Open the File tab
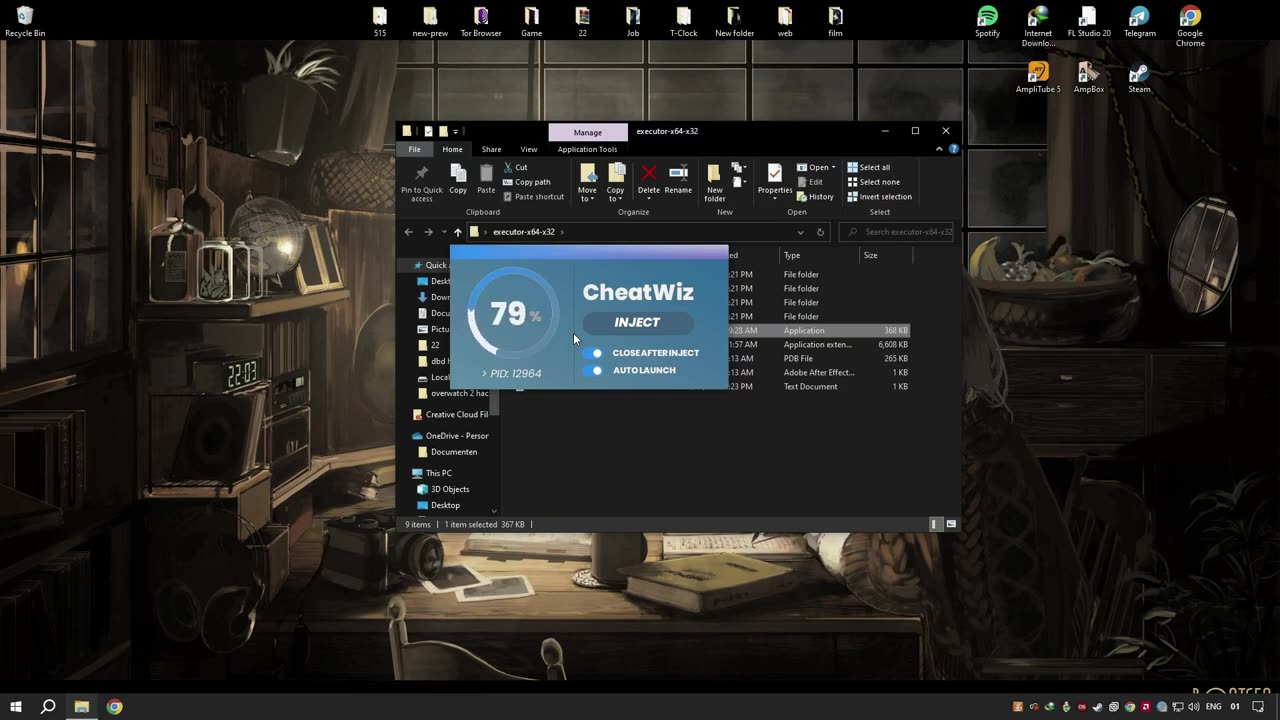1280x720 pixels. [414, 149]
